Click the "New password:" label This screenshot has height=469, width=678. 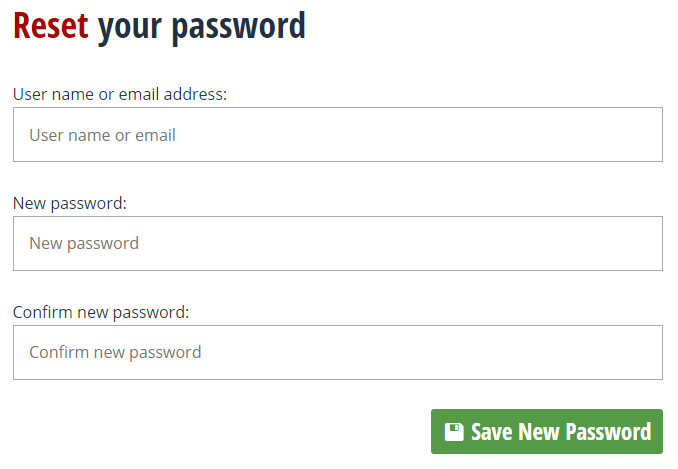tap(70, 203)
